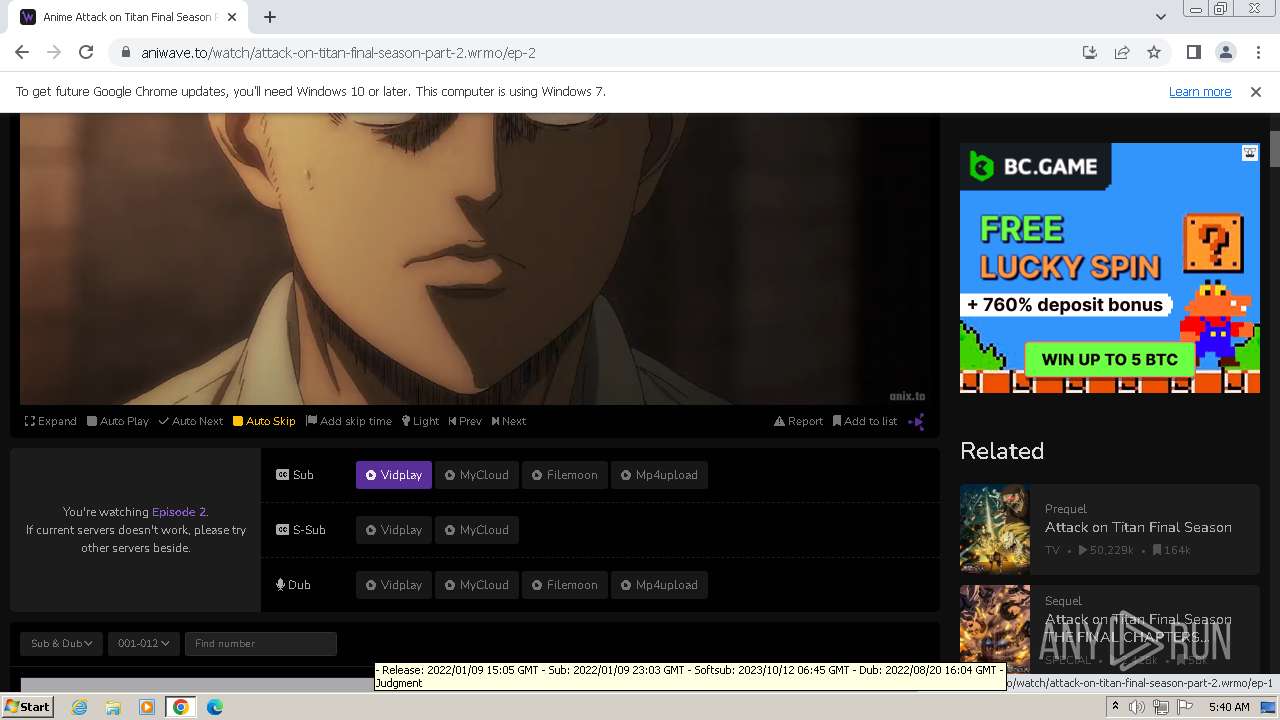The width and height of the screenshot is (1280, 720).
Task: Click the volume icon in system tray
Action: coord(1137,707)
